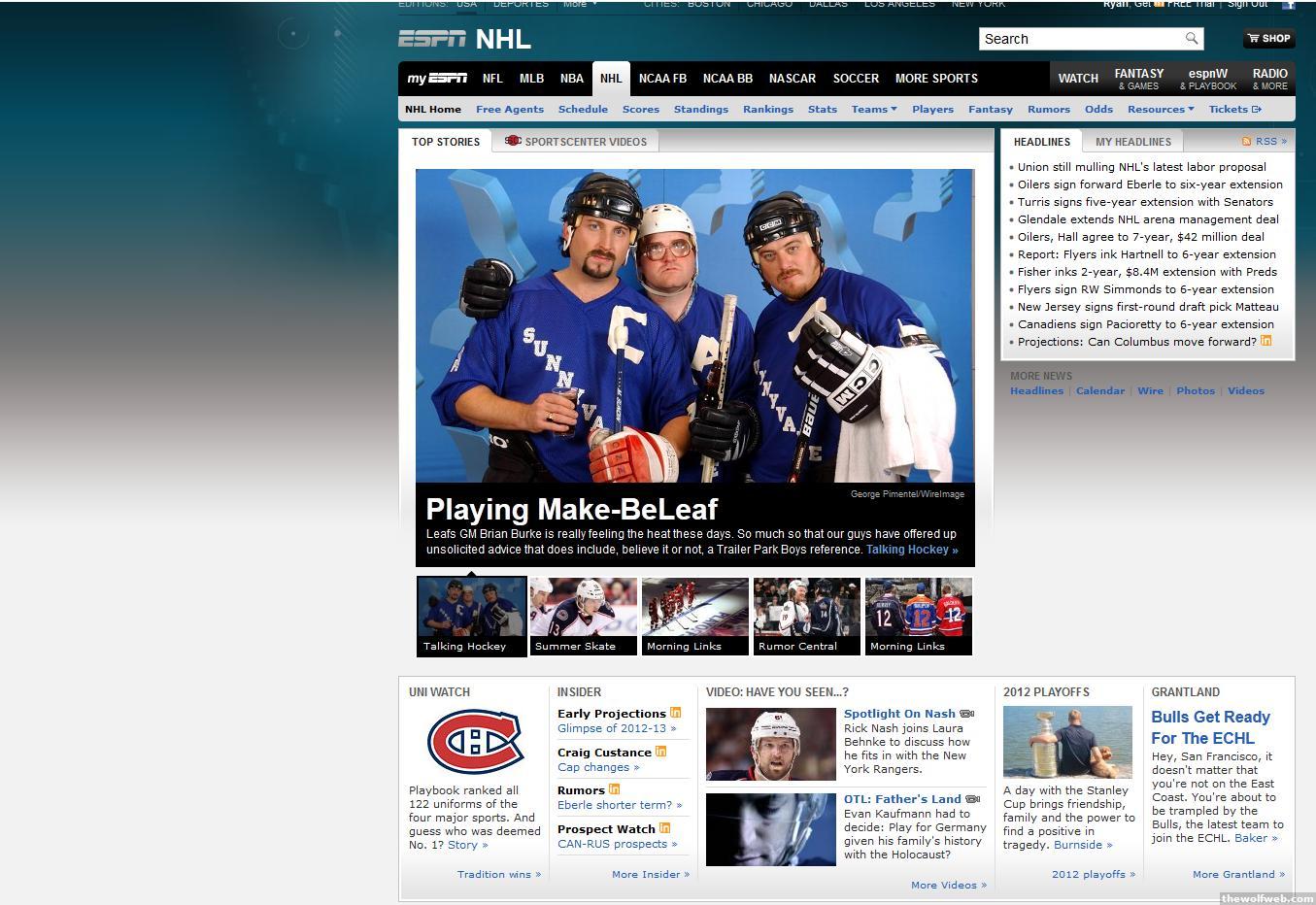Click the search magnifier icon

pyautogui.click(x=1191, y=39)
